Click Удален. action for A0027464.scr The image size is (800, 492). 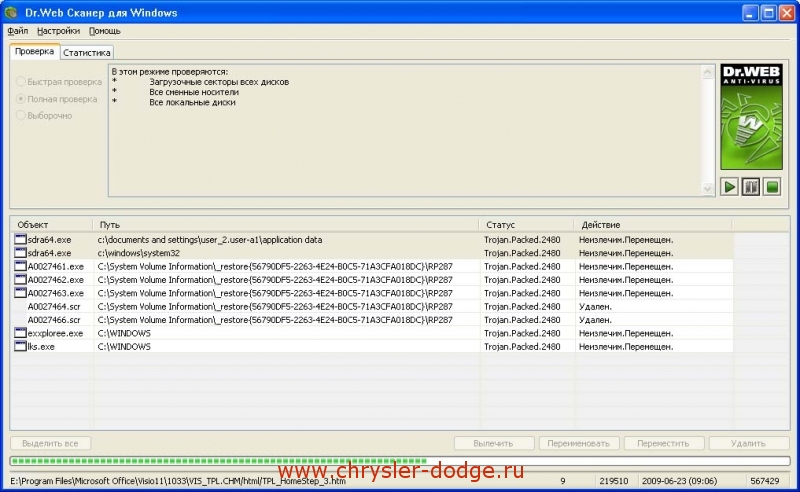tap(595, 307)
